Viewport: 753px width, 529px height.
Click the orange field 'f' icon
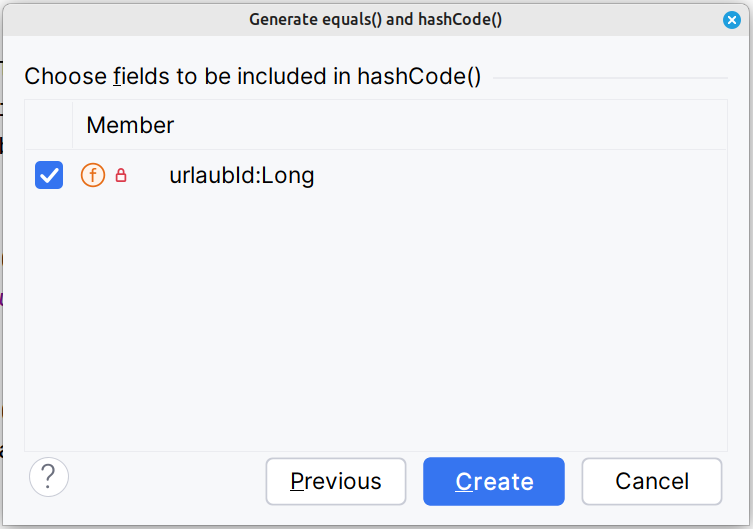click(93, 176)
